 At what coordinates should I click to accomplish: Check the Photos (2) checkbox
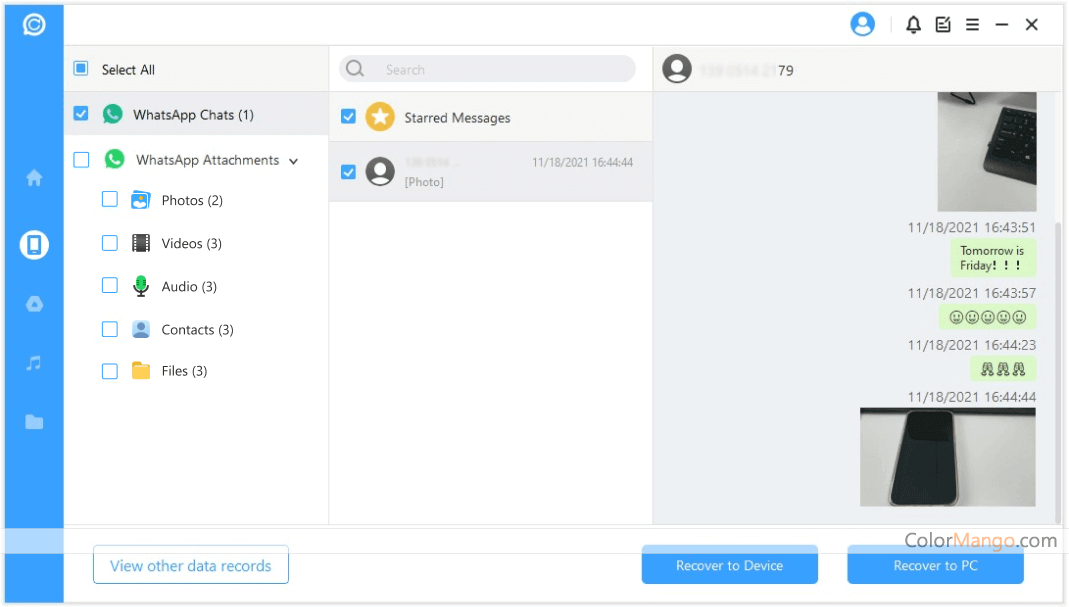click(110, 199)
